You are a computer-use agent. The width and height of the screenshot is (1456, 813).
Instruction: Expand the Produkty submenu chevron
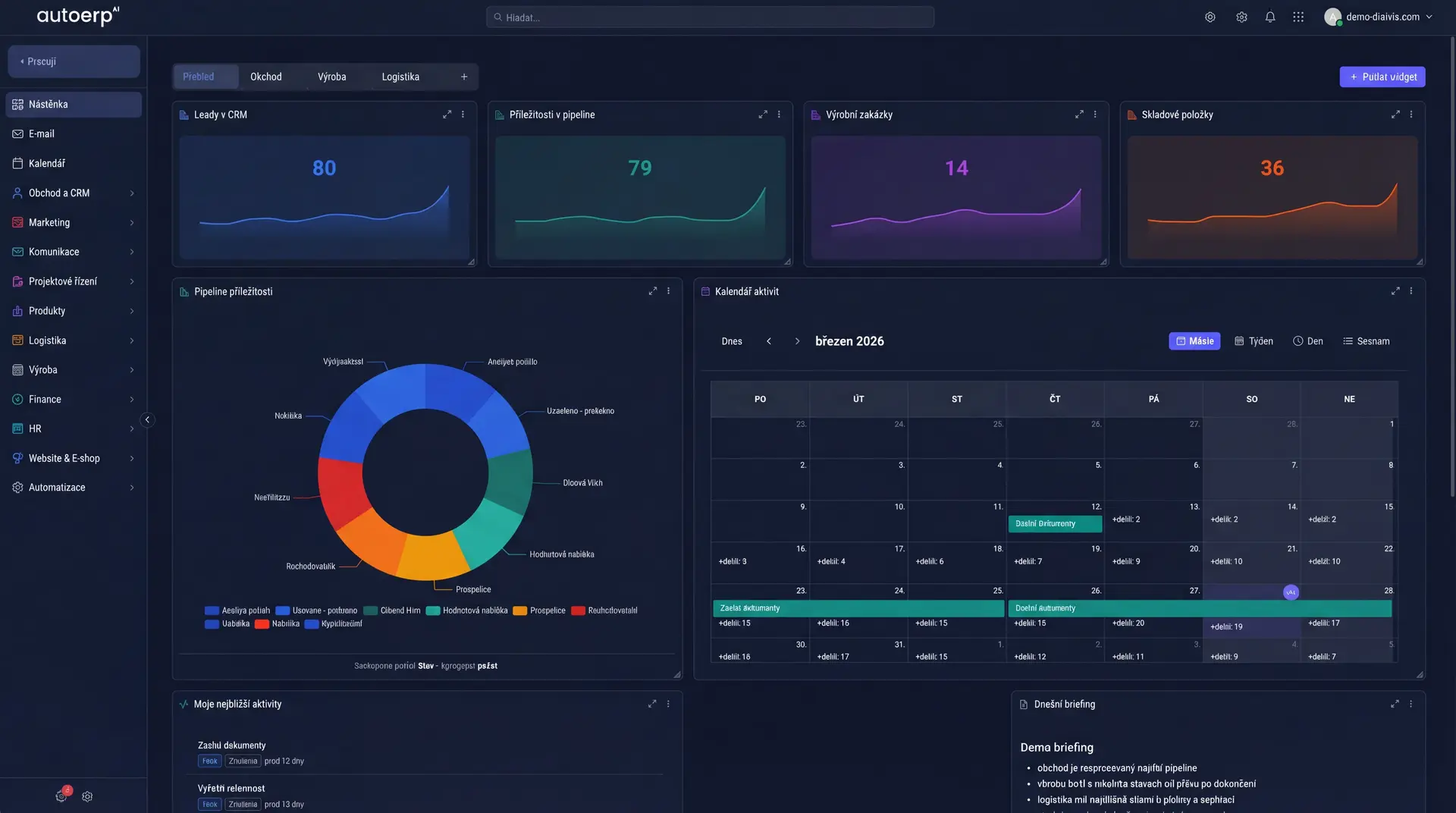[x=132, y=311]
